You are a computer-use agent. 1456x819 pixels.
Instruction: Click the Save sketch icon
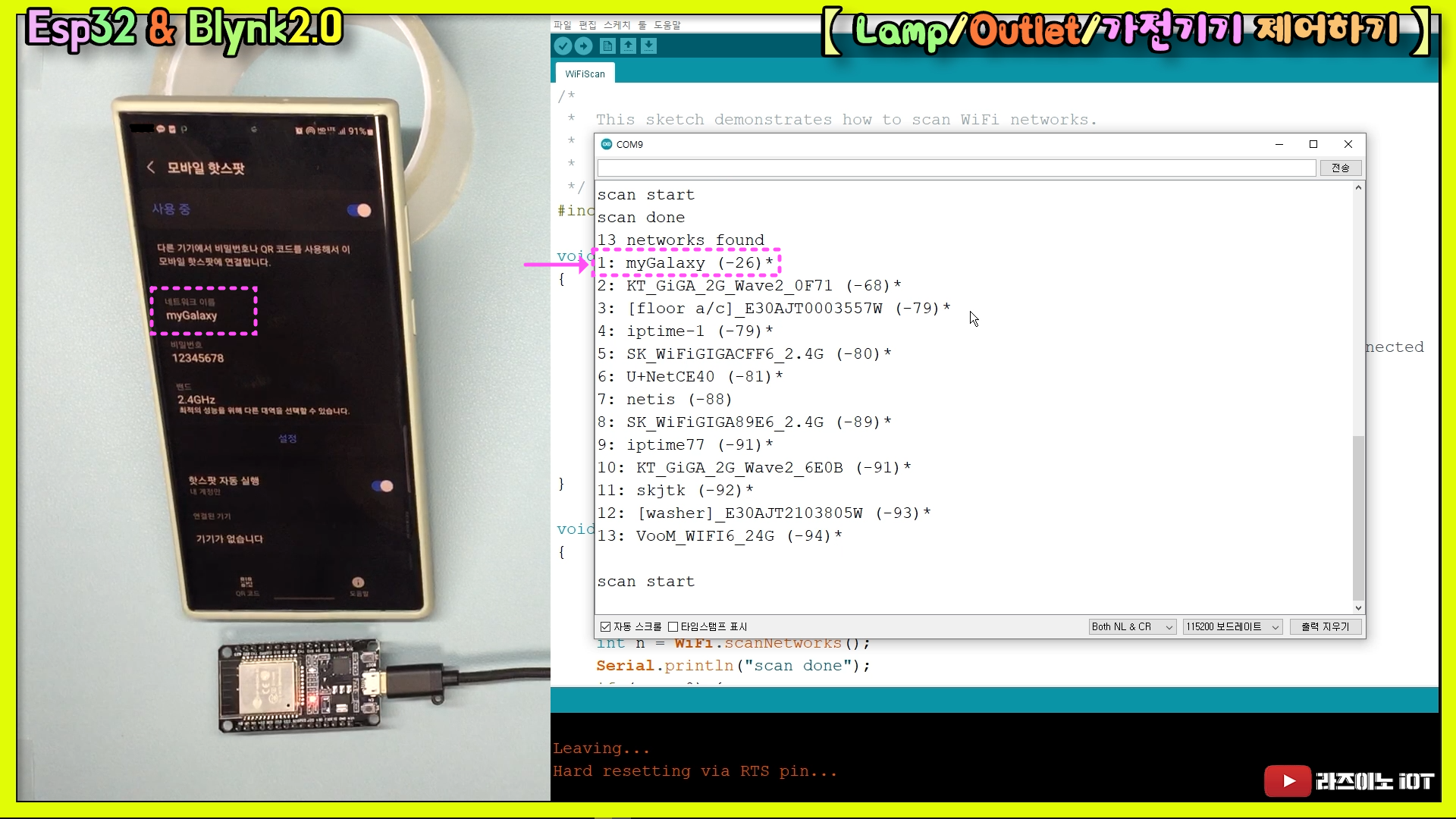click(x=648, y=46)
